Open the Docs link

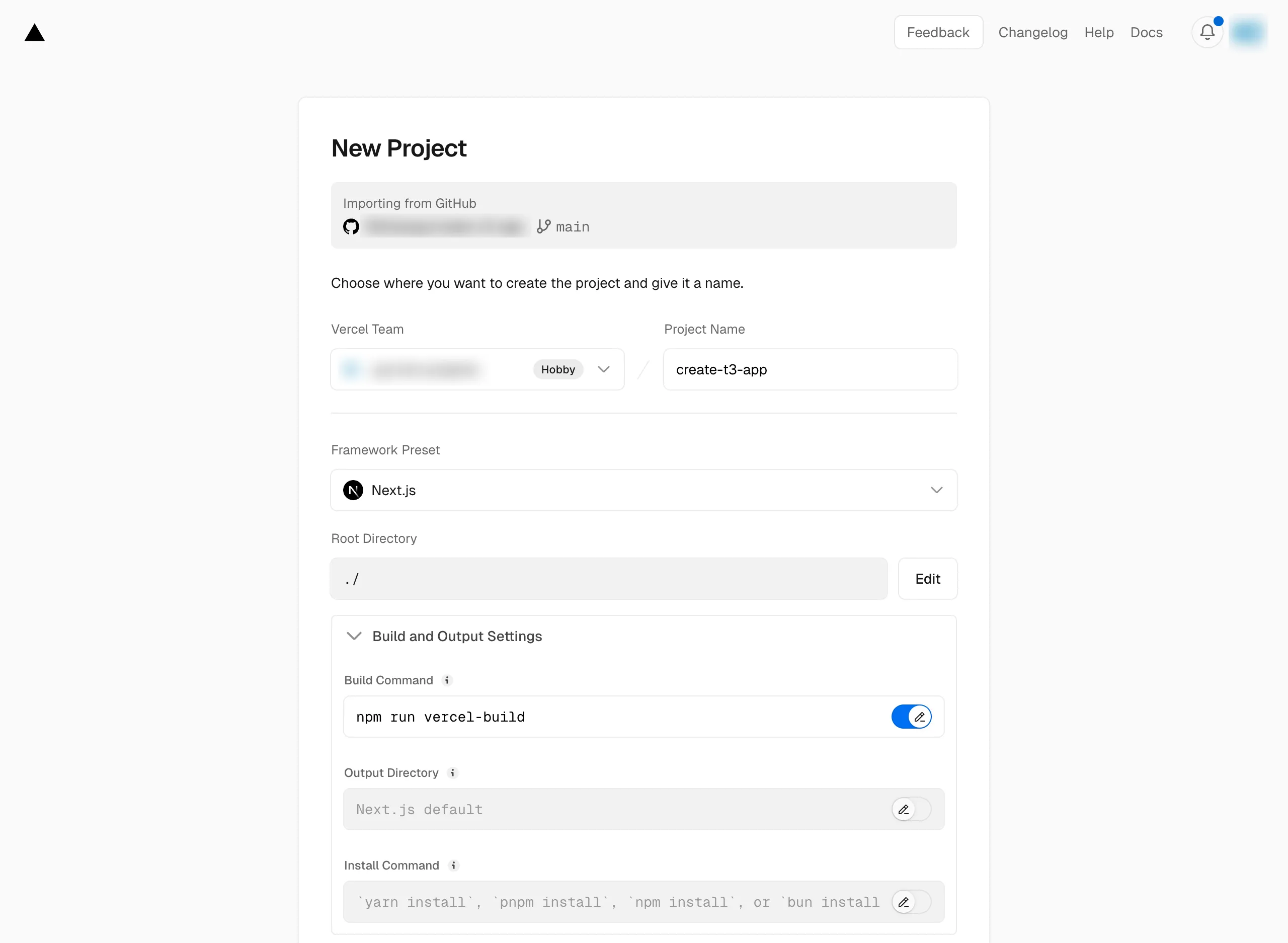1147,33
